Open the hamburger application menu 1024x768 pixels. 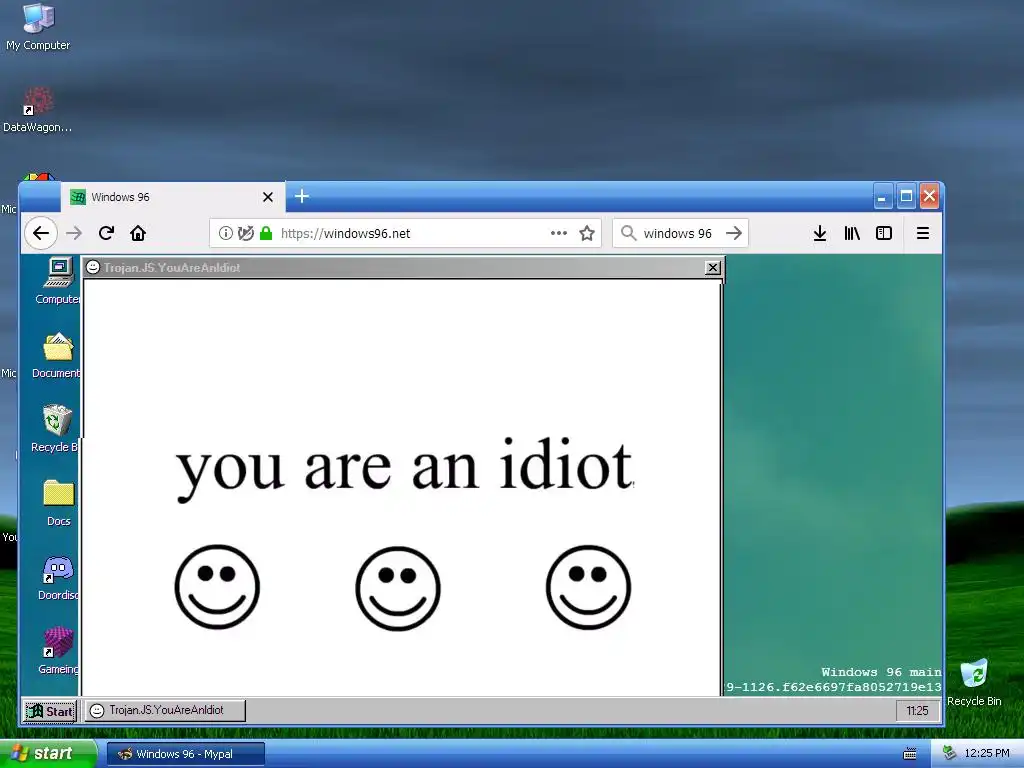[x=922, y=233]
